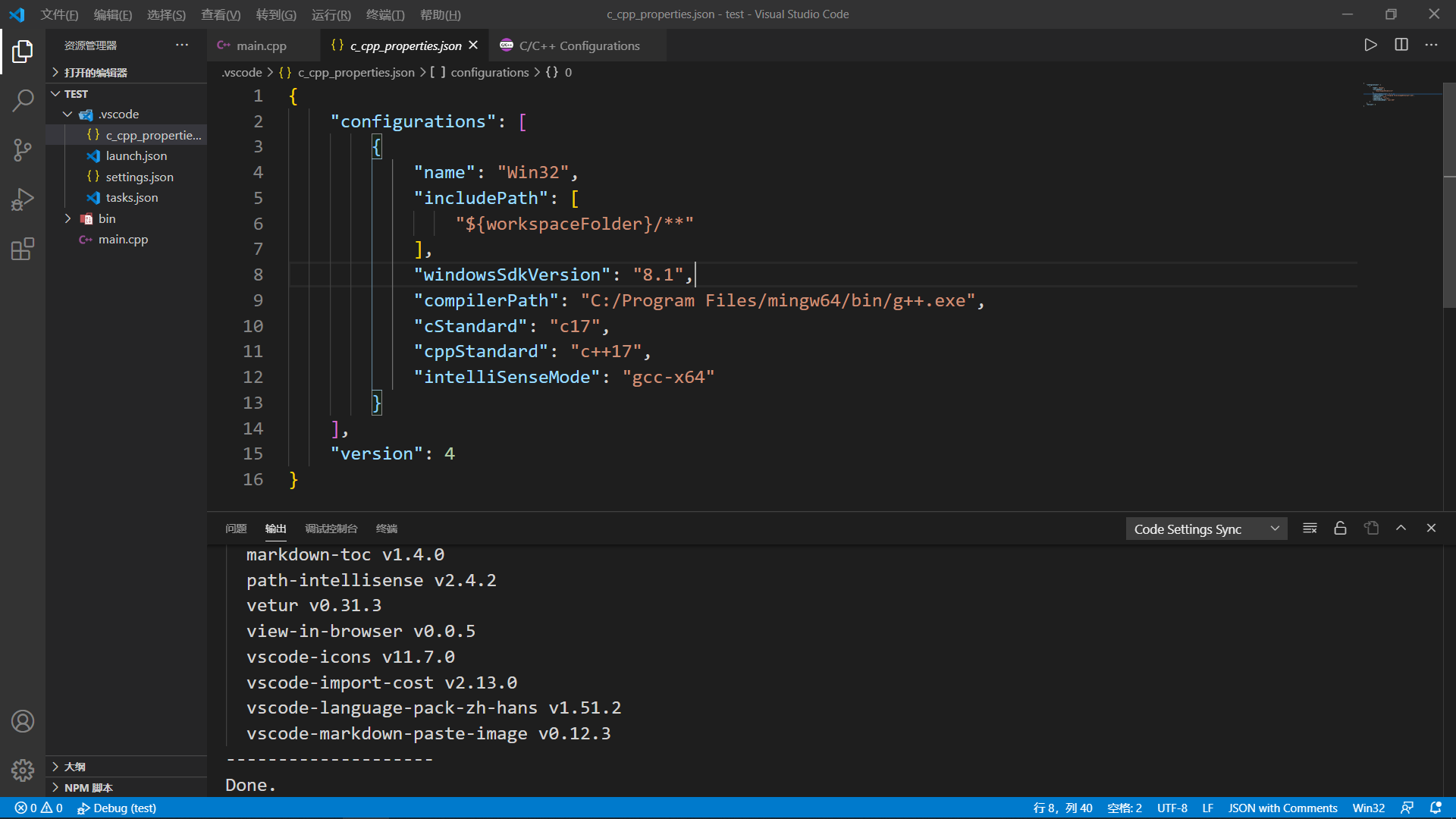Change UTF-8 encoding in status bar
This screenshot has width=1456, height=819.
pyautogui.click(x=1172, y=808)
